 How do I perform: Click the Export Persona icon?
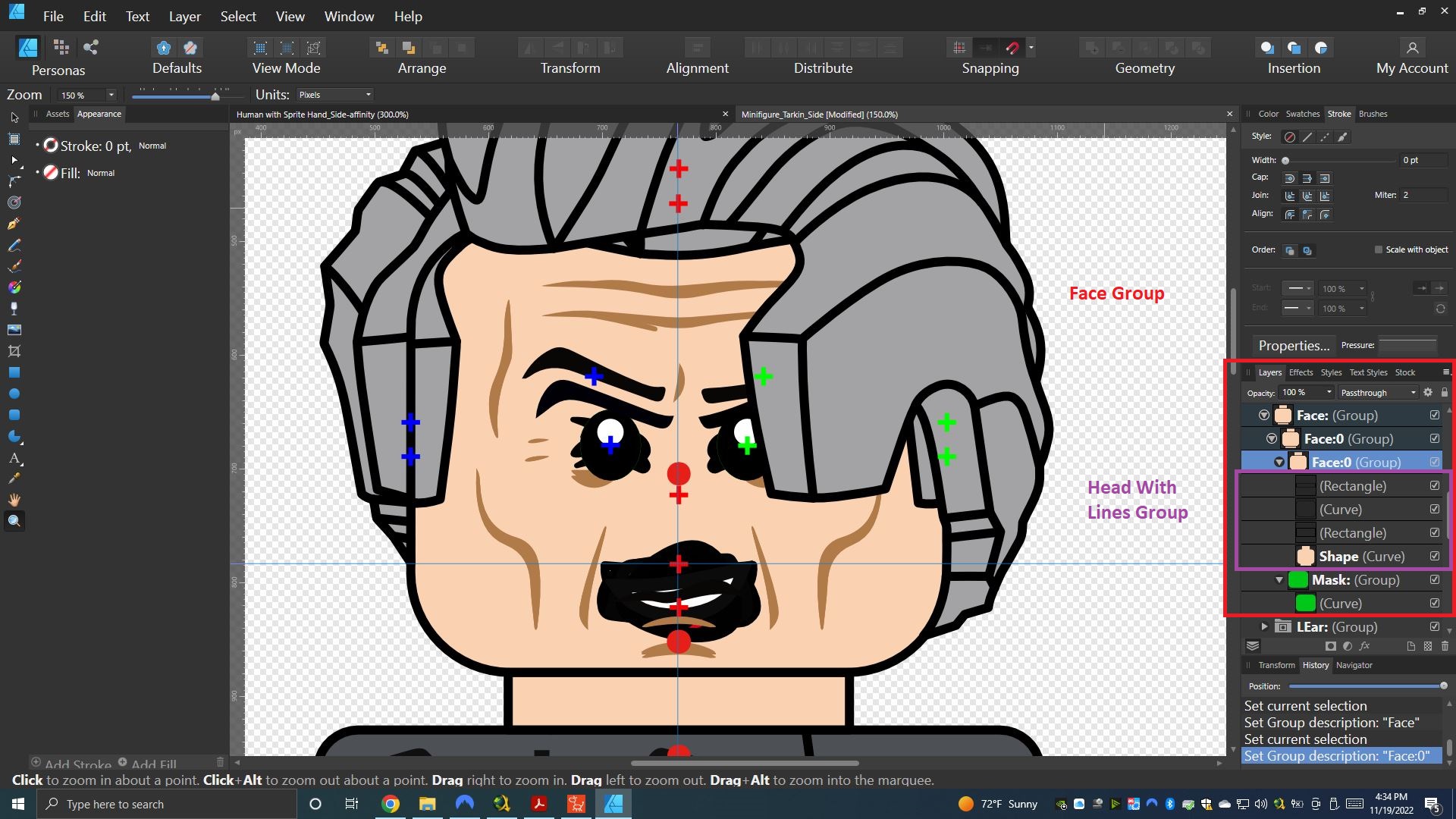pos(91,48)
